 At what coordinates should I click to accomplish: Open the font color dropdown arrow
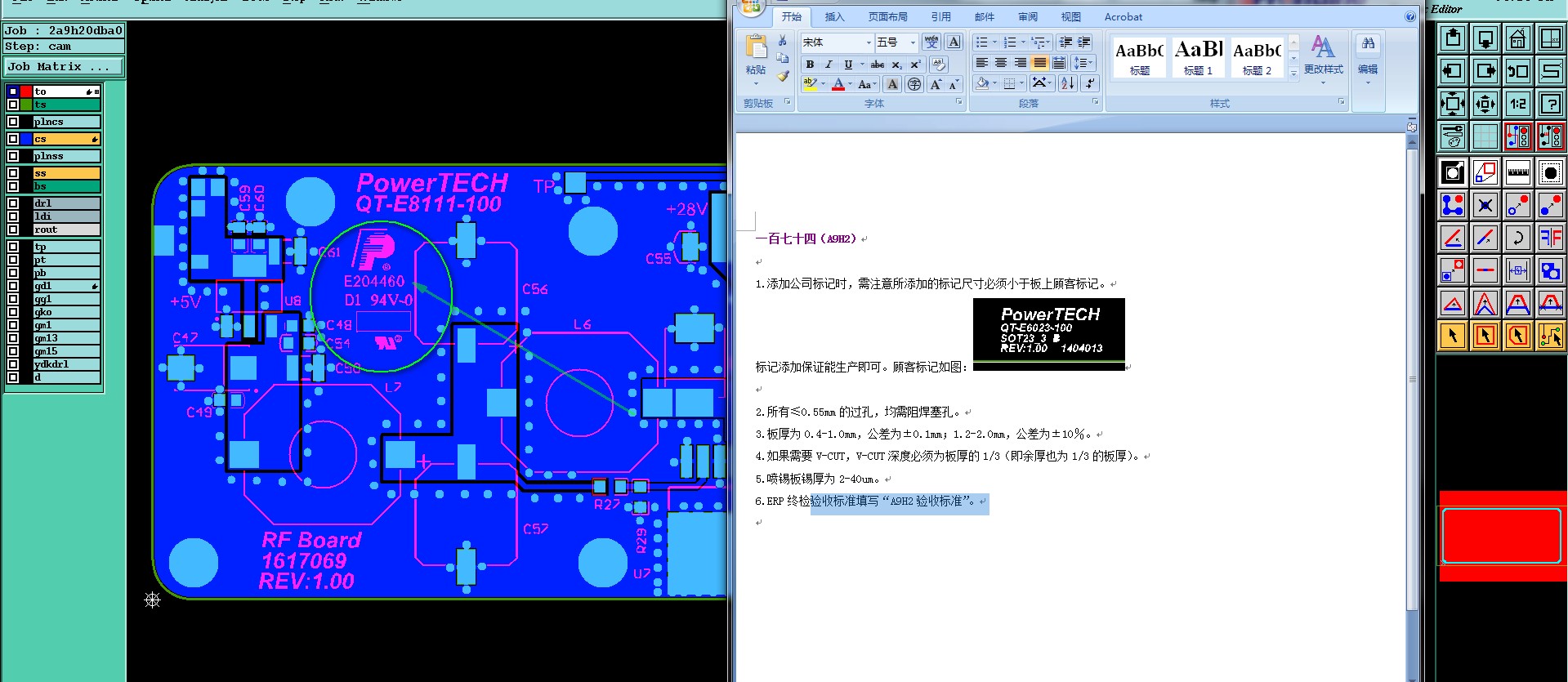(850, 84)
